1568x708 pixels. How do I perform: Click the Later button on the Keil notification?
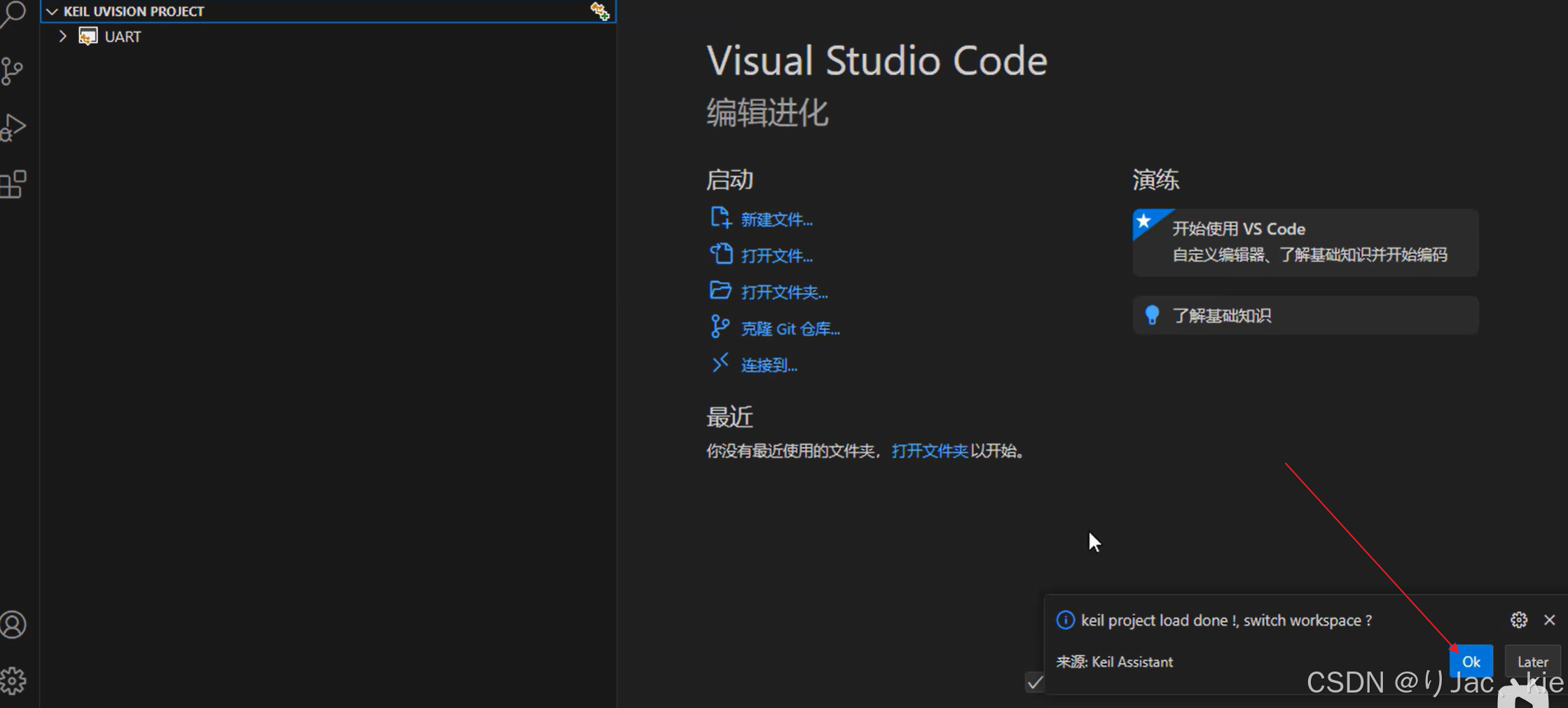(1532, 661)
